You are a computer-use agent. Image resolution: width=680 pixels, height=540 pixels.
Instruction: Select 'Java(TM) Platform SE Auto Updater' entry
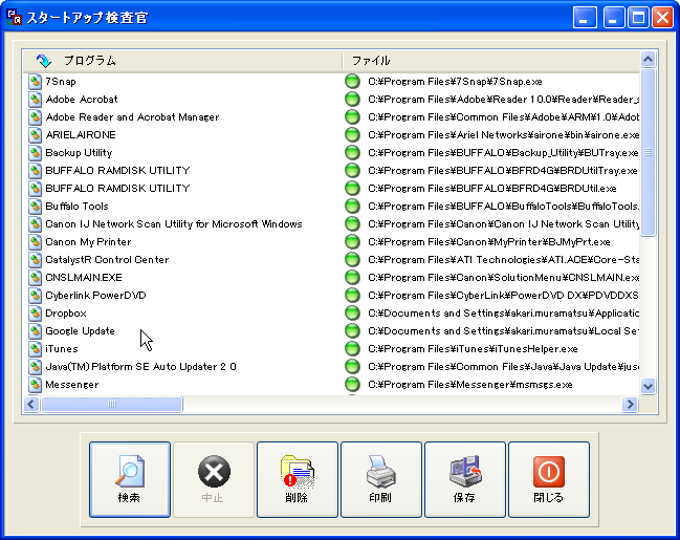tap(141, 367)
